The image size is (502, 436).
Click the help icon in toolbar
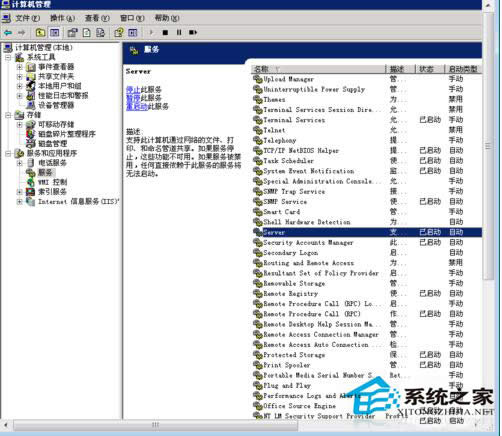119,32
